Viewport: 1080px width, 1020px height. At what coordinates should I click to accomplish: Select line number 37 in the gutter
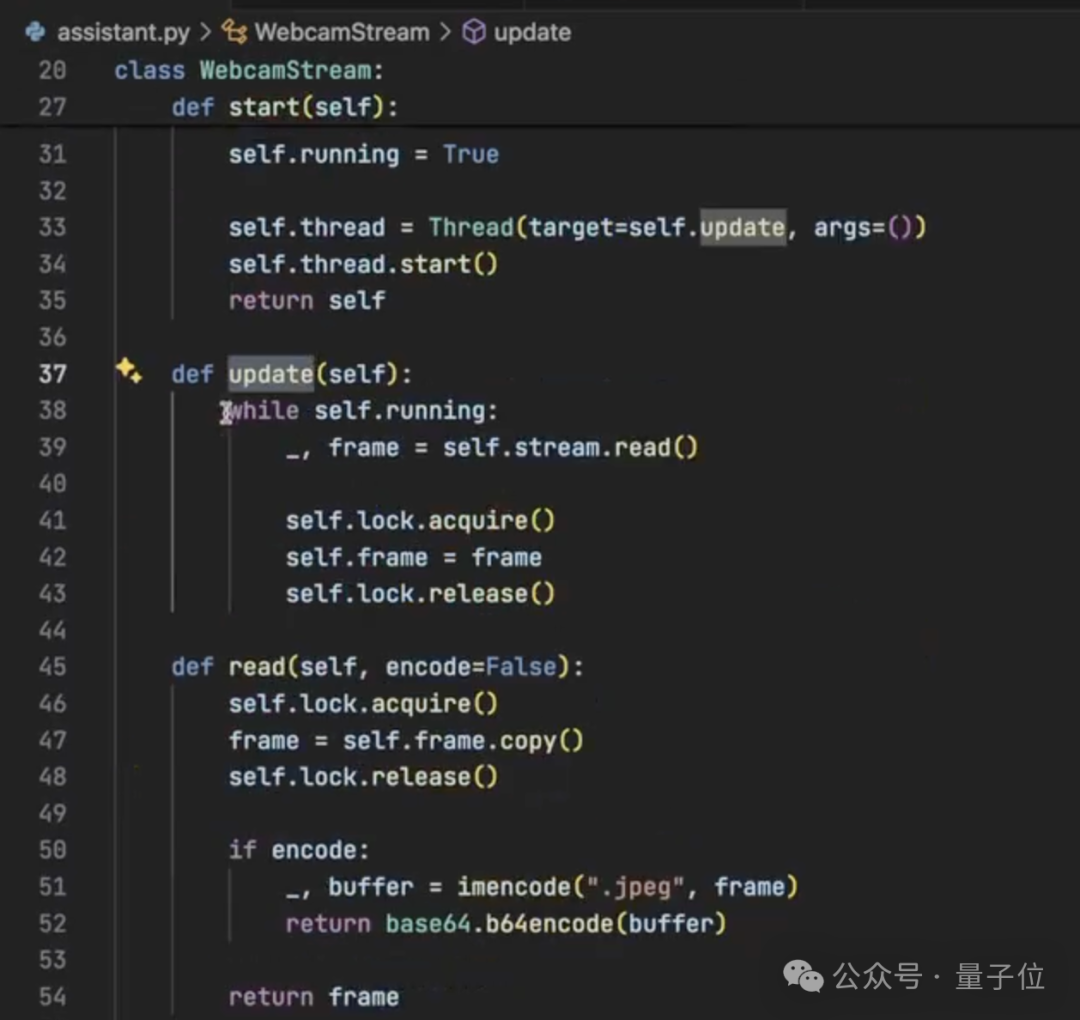coord(52,374)
